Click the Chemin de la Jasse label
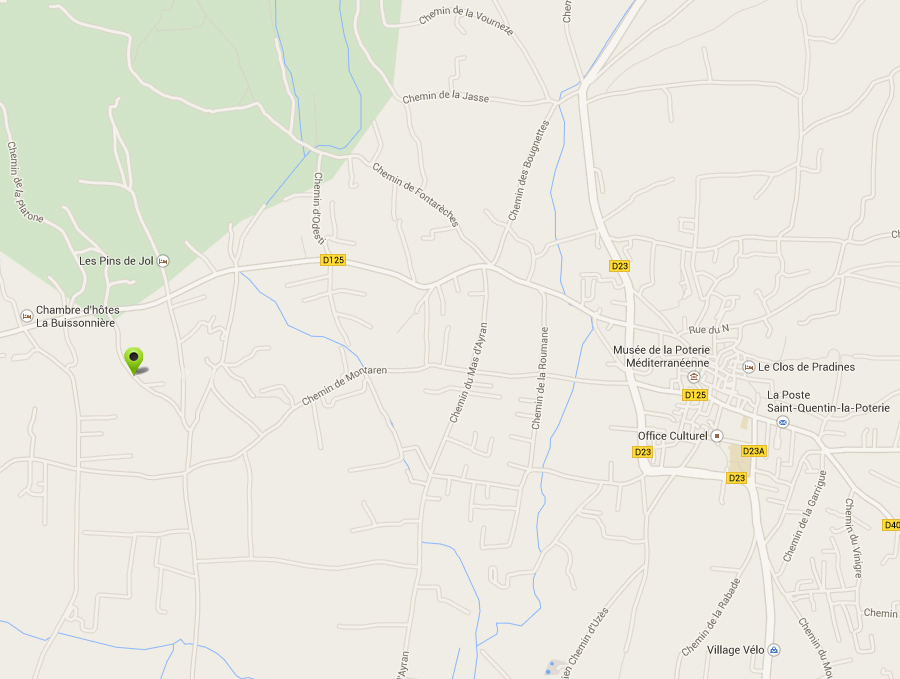The height and width of the screenshot is (679, 900). (x=445, y=98)
